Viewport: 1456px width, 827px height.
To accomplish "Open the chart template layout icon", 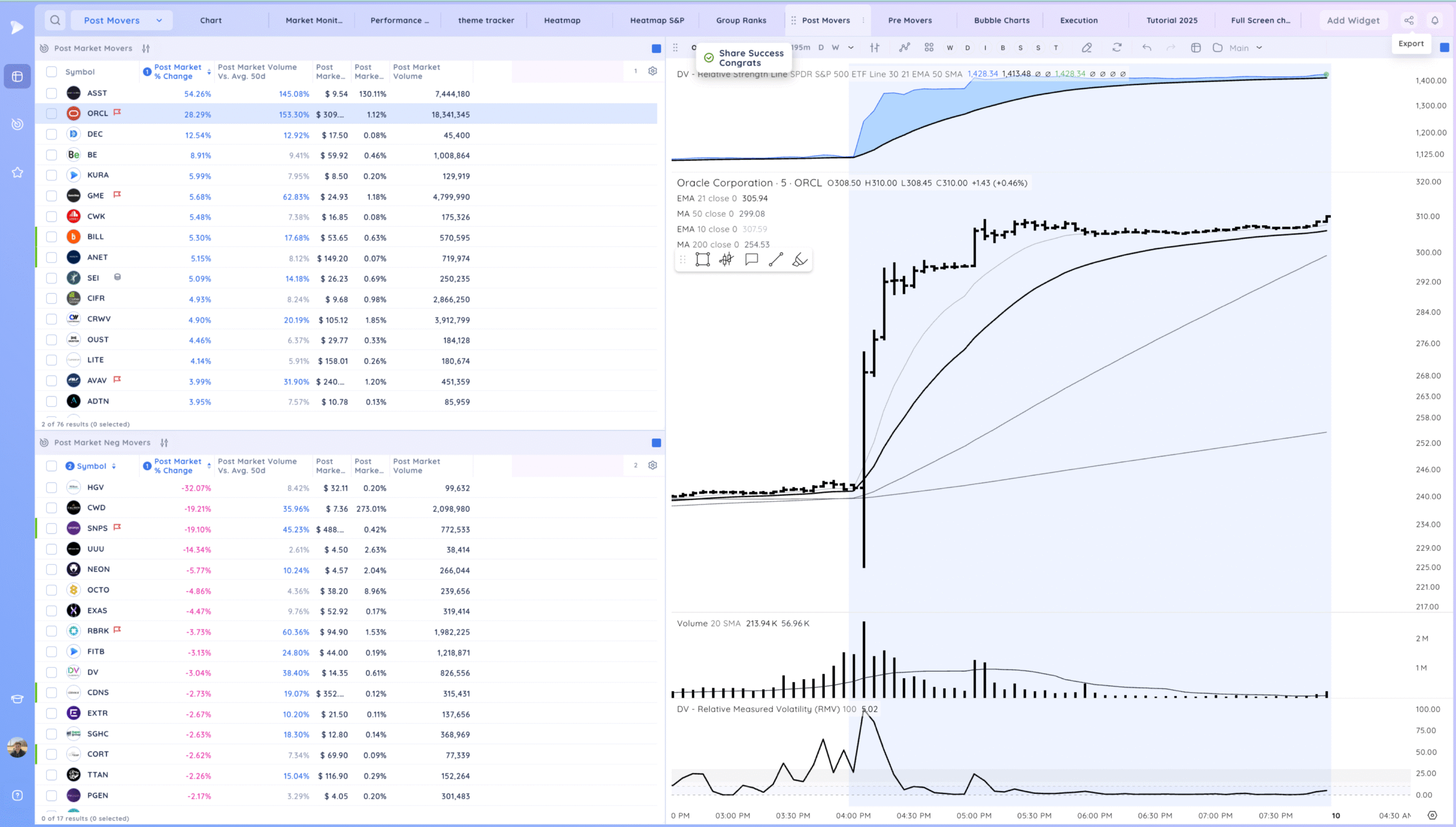I will 1196,48.
